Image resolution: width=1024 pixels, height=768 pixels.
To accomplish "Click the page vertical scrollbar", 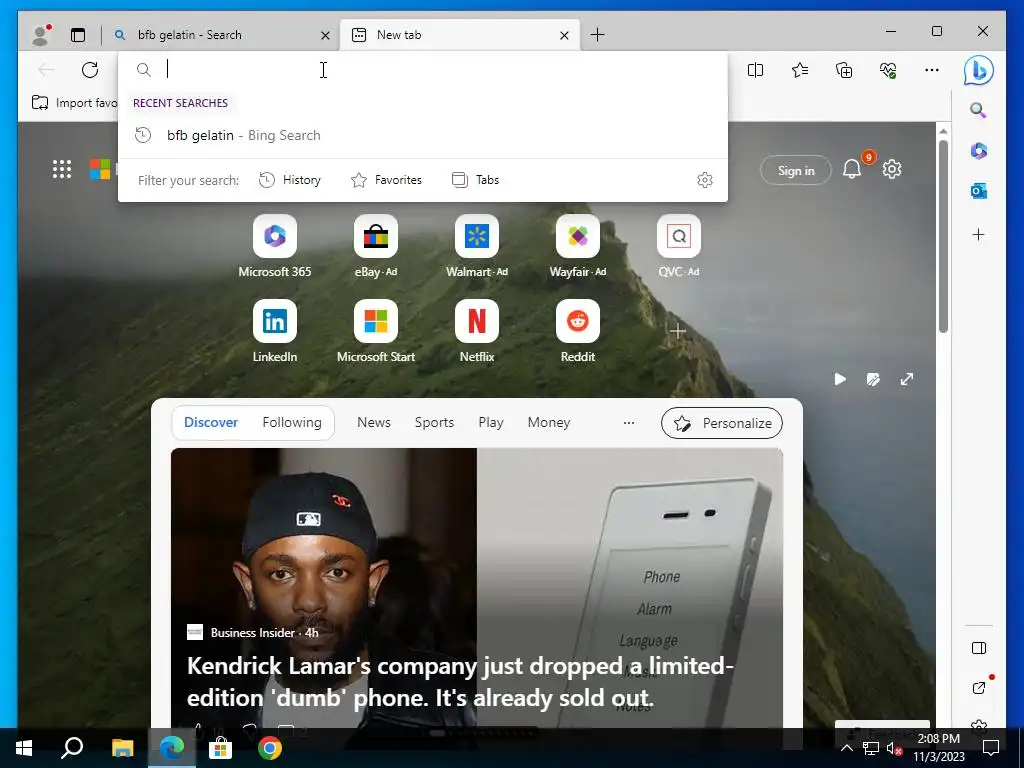I will 943,235.
